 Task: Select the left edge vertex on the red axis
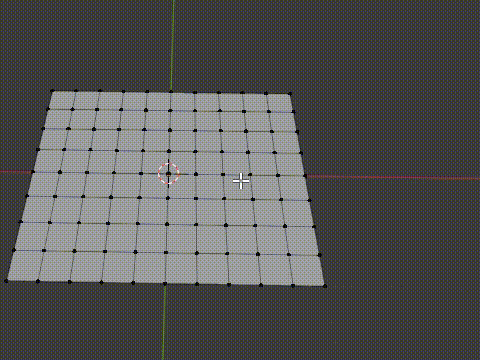point(33,172)
